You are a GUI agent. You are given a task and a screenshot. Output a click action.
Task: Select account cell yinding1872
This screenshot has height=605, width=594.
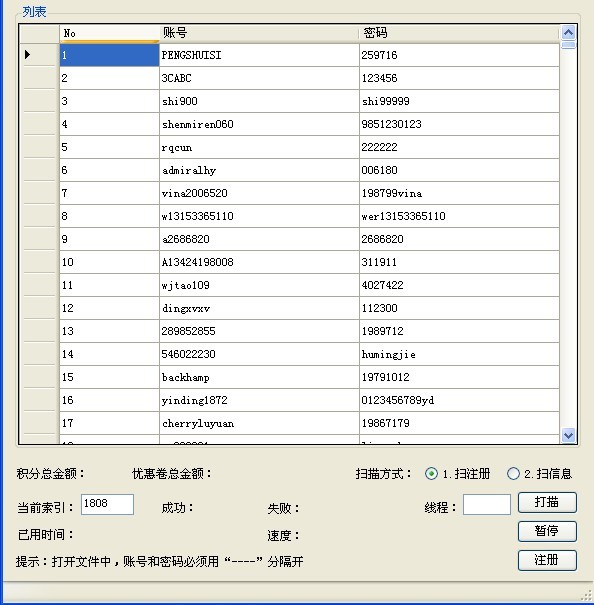click(259, 400)
